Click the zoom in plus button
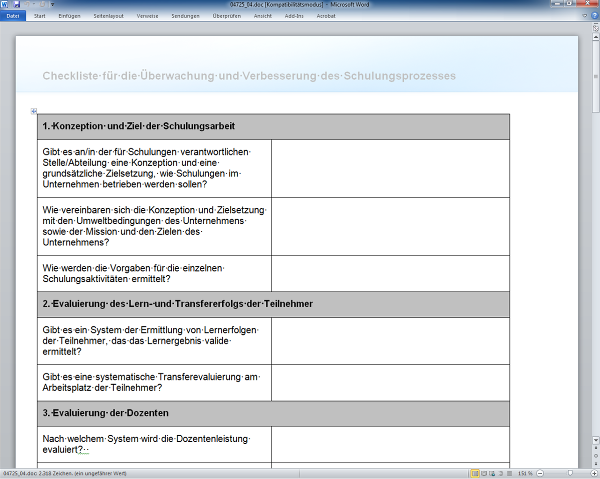This screenshot has height=479, width=600. tap(594, 473)
